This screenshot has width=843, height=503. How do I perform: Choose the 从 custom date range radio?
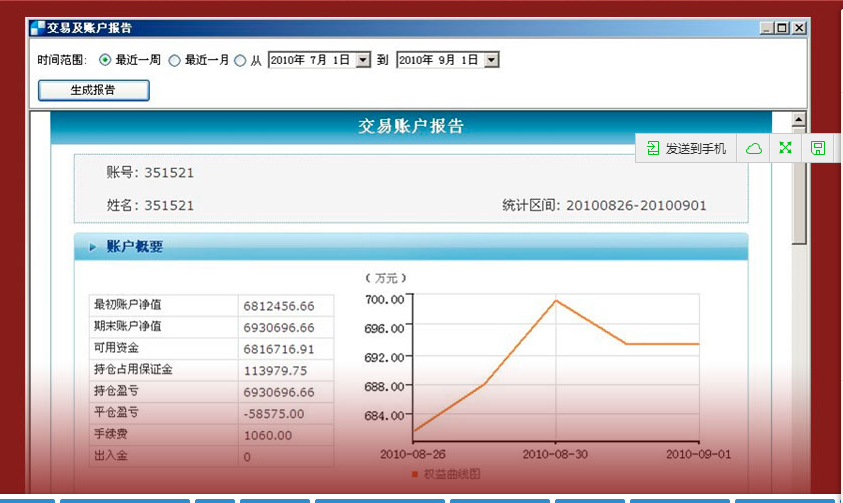pyautogui.click(x=240, y=60)
